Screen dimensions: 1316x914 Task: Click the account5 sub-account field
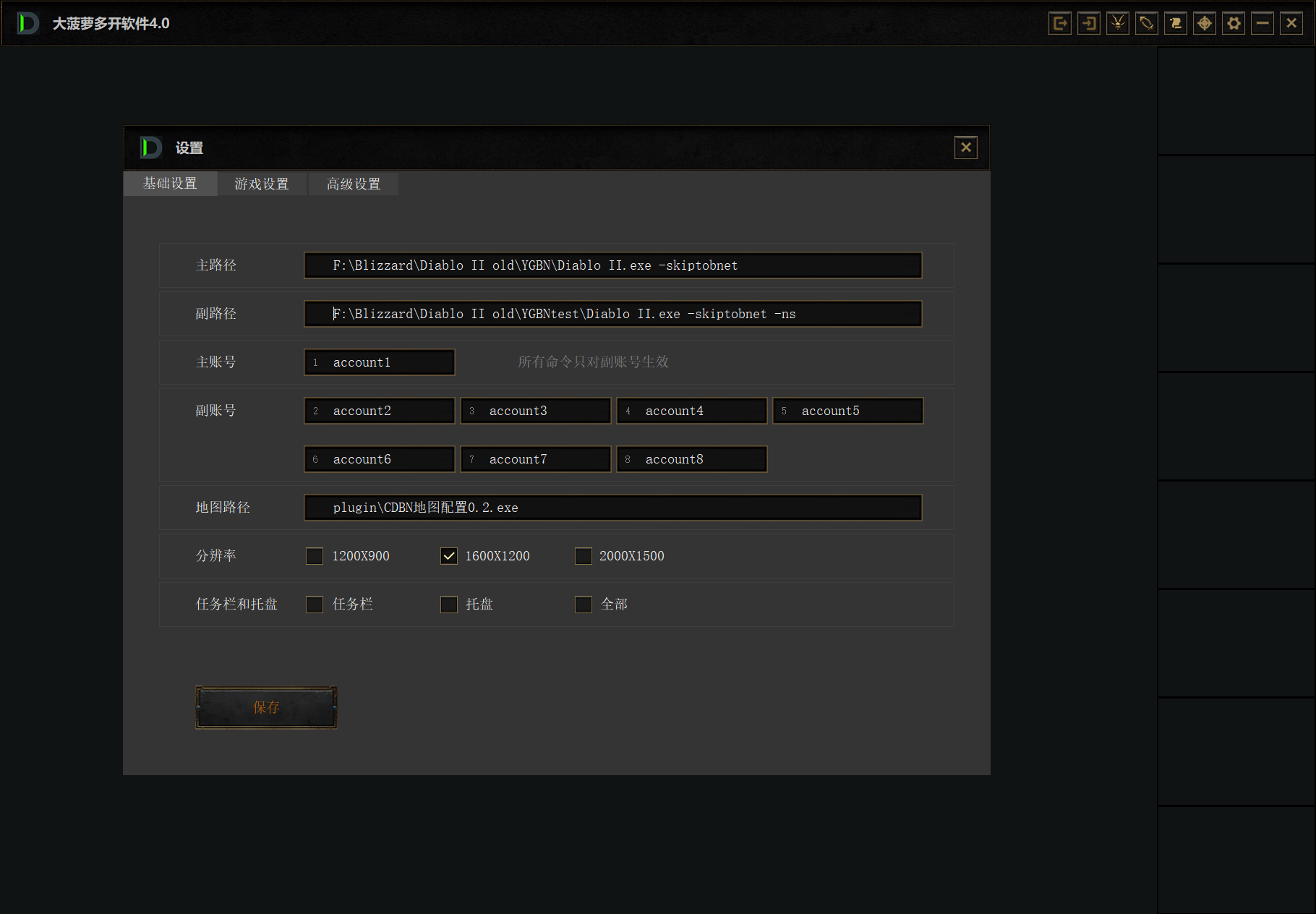point(847,411)
